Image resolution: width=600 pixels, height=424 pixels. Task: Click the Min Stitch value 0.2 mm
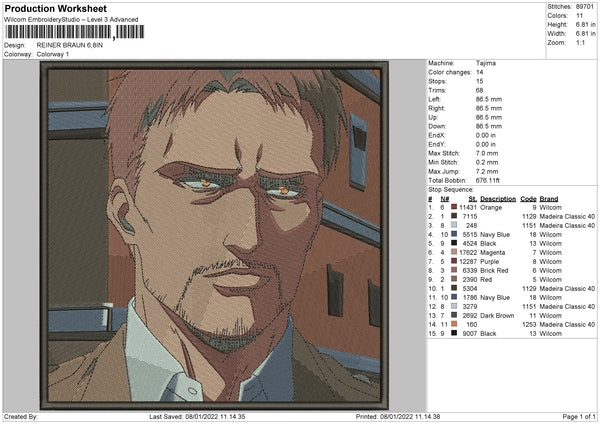487,162
